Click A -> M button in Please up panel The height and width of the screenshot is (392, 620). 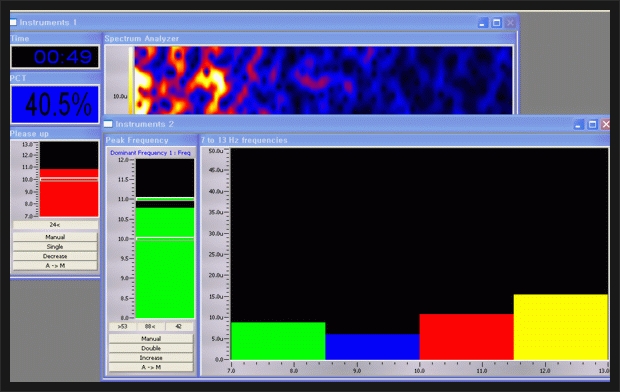tap(55, 265)
